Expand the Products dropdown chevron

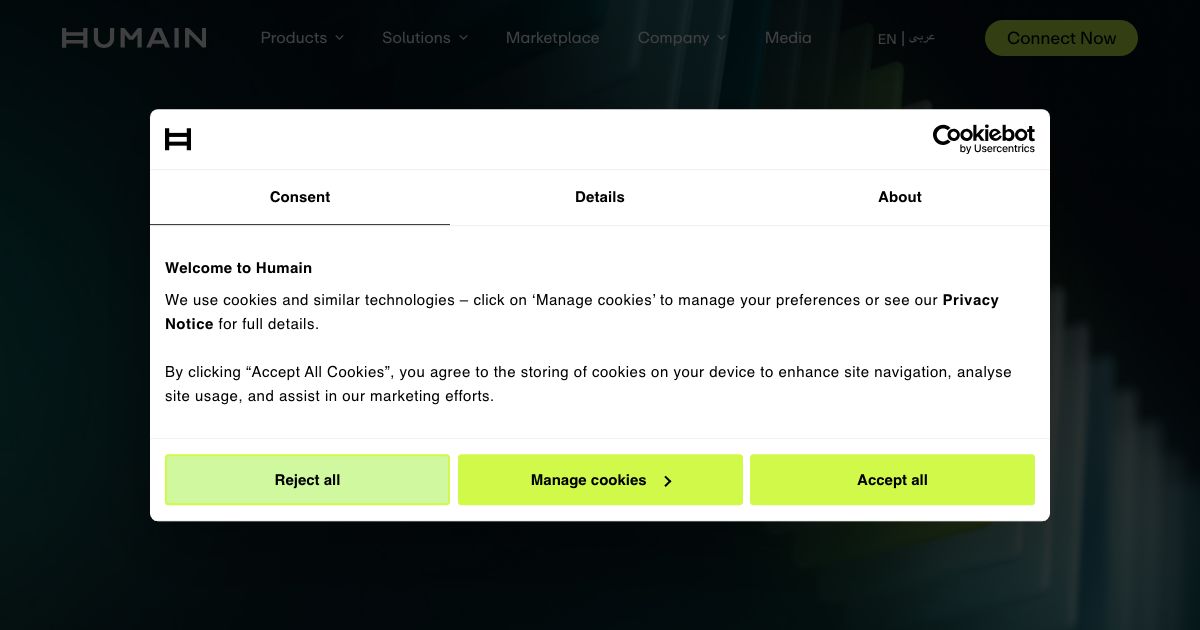pyautogui.click(x=339, y=38)
